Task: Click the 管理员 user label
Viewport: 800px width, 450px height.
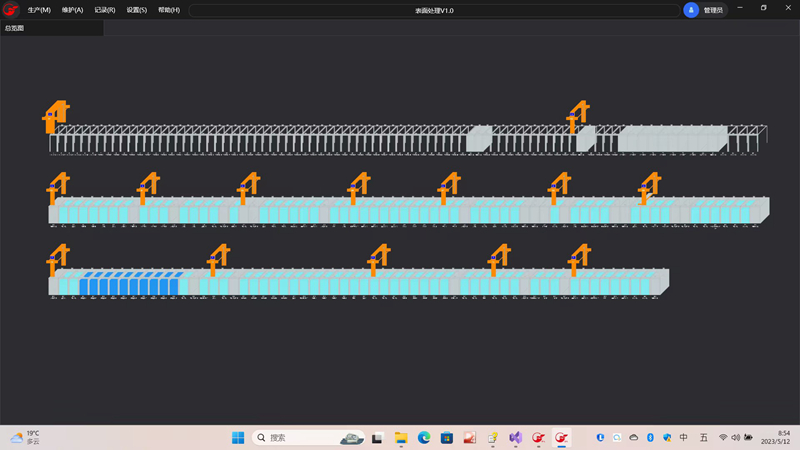Action: (713, 10)
